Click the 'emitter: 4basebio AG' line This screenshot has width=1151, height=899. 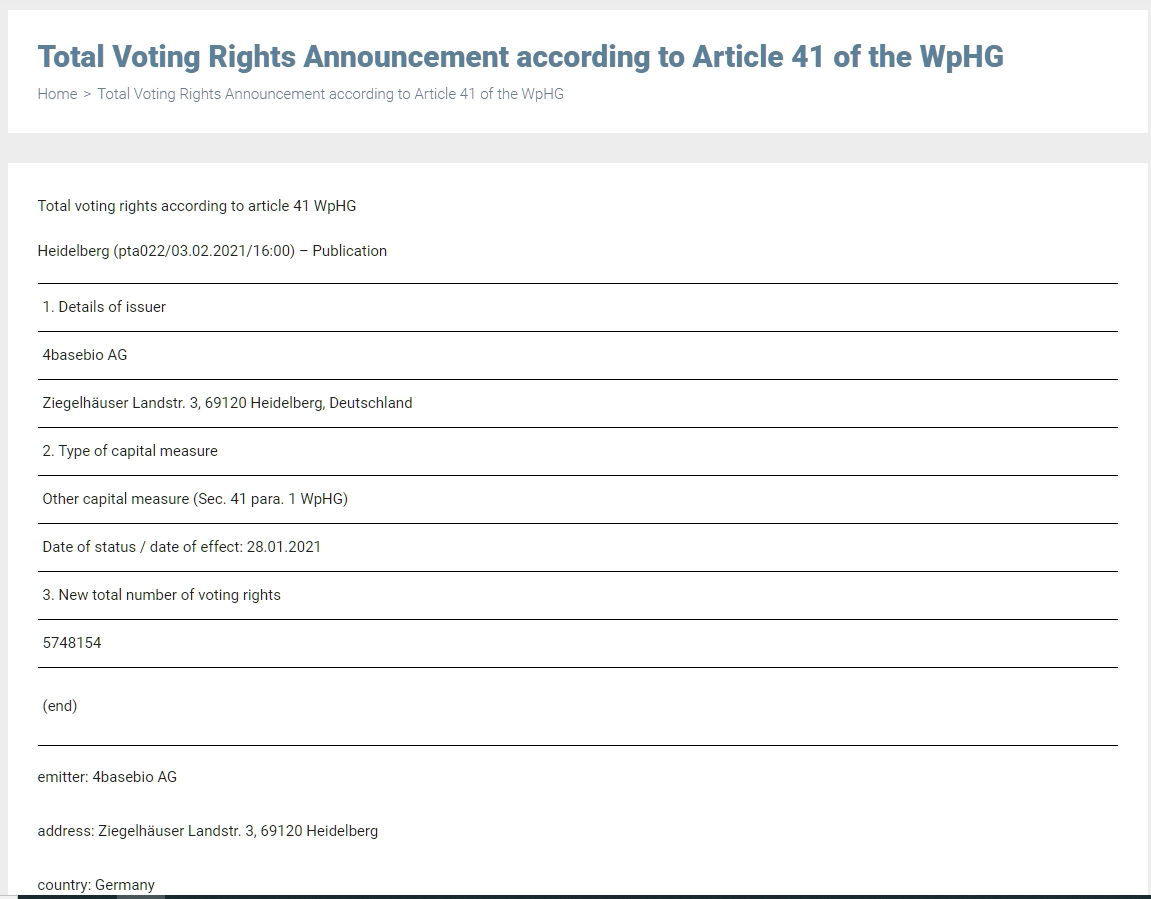(x=107, y=777)
